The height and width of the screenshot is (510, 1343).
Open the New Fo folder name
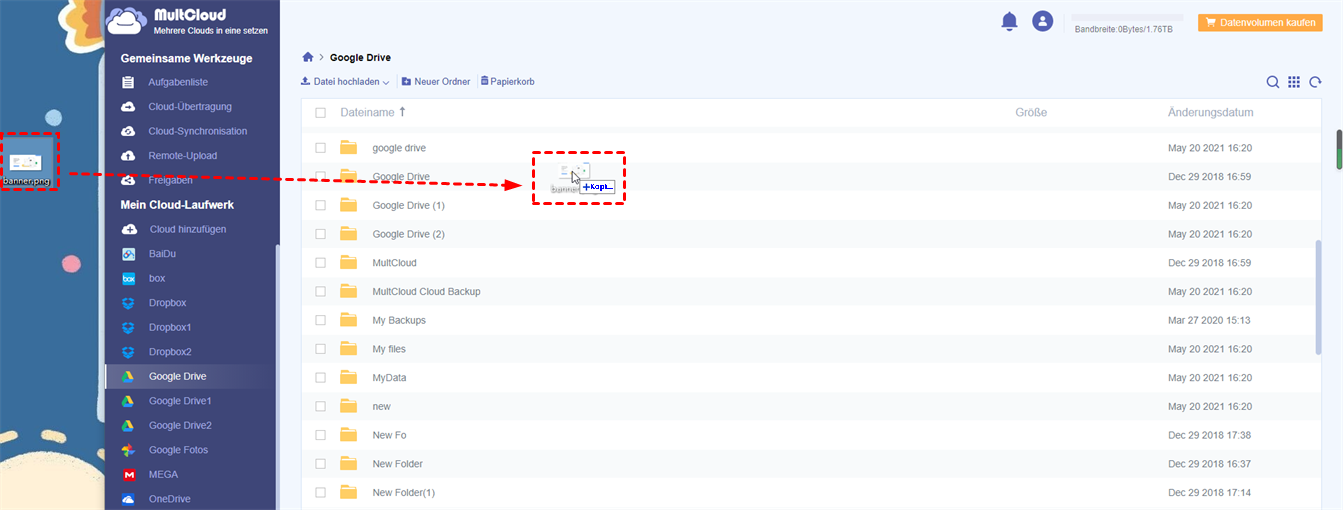click(389, 435)
